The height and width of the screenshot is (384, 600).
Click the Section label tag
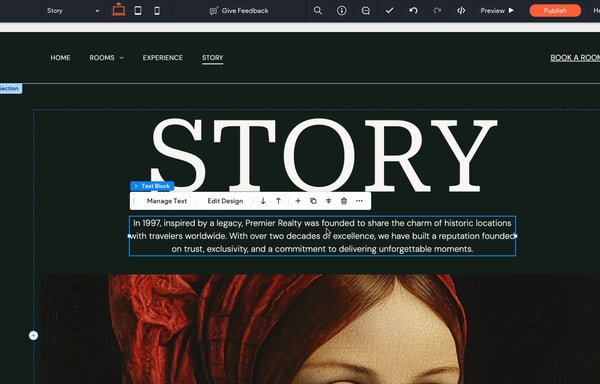[x=10, y=88]
